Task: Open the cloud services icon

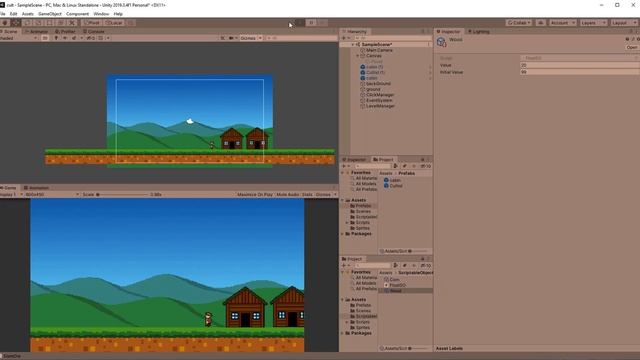Action: point(540,23)
